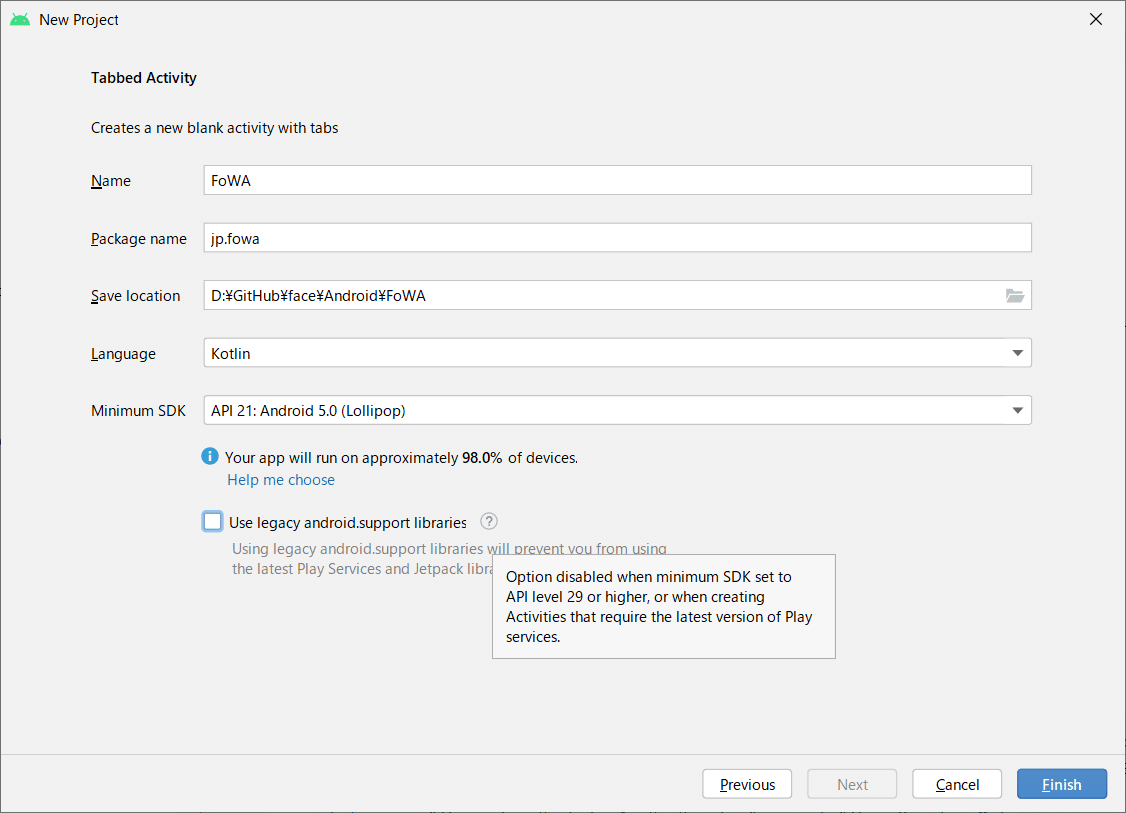Click the Next button
The height and width of the screenshot is (813, 1126).
pyautogui.click(x=851, y=784)
